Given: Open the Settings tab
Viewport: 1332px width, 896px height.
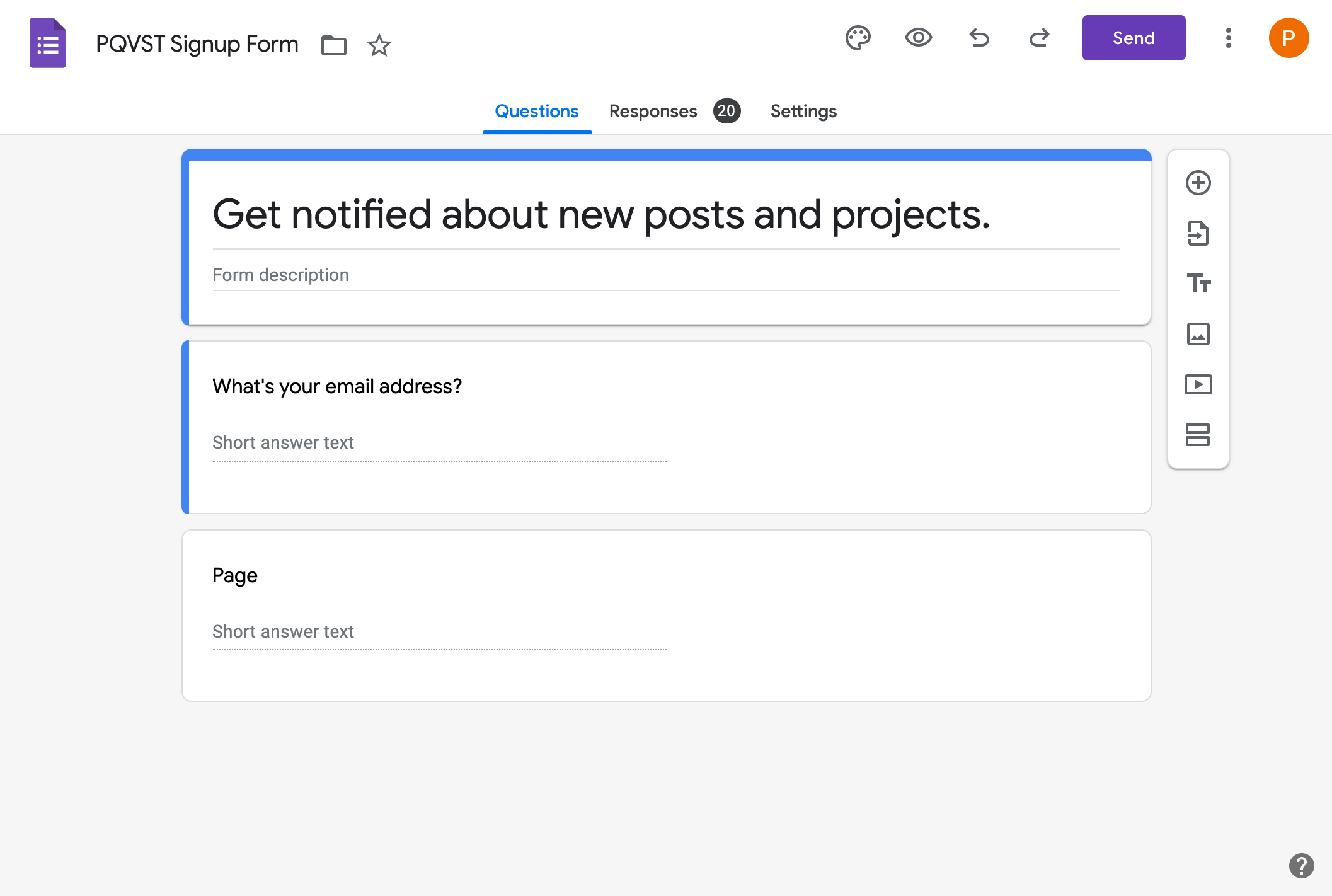Looking at the screenshot, I should (803, 111).
